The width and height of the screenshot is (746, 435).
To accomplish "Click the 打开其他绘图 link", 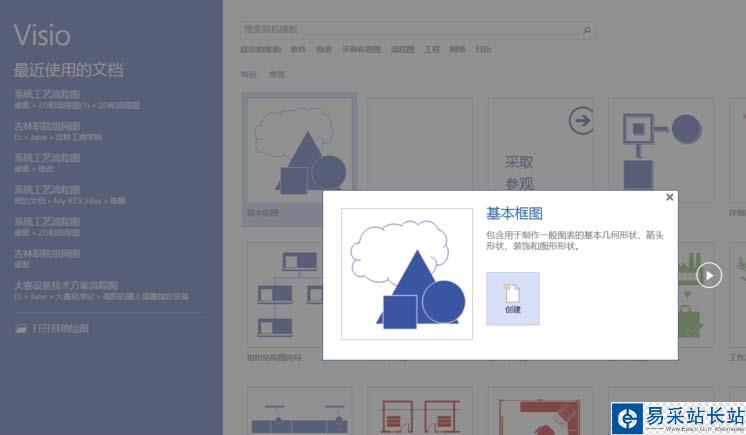I will pyautogui.click(x=60, y=328).
